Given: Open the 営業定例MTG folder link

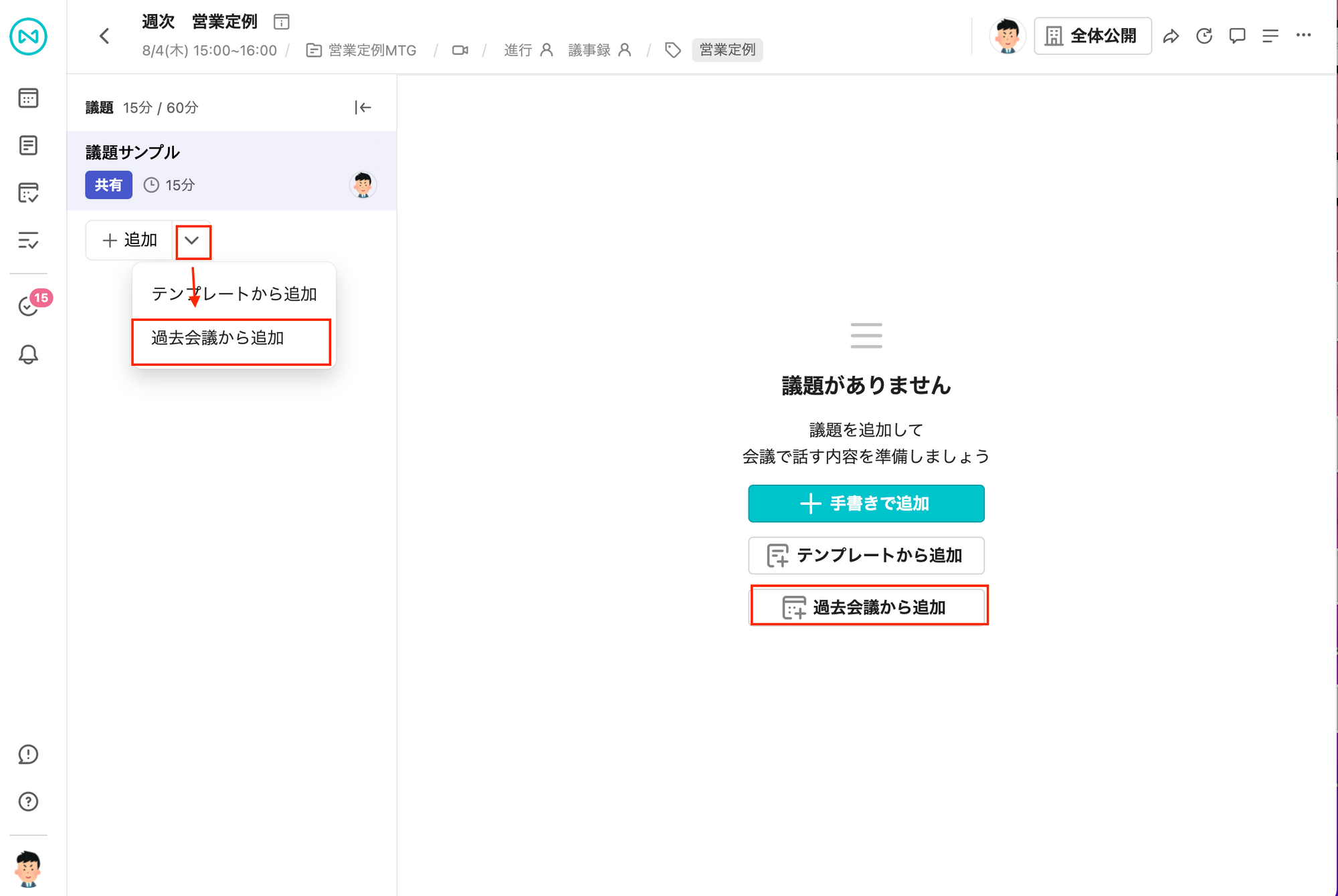Looking at the screenshot, I should (x=361, y=50).
